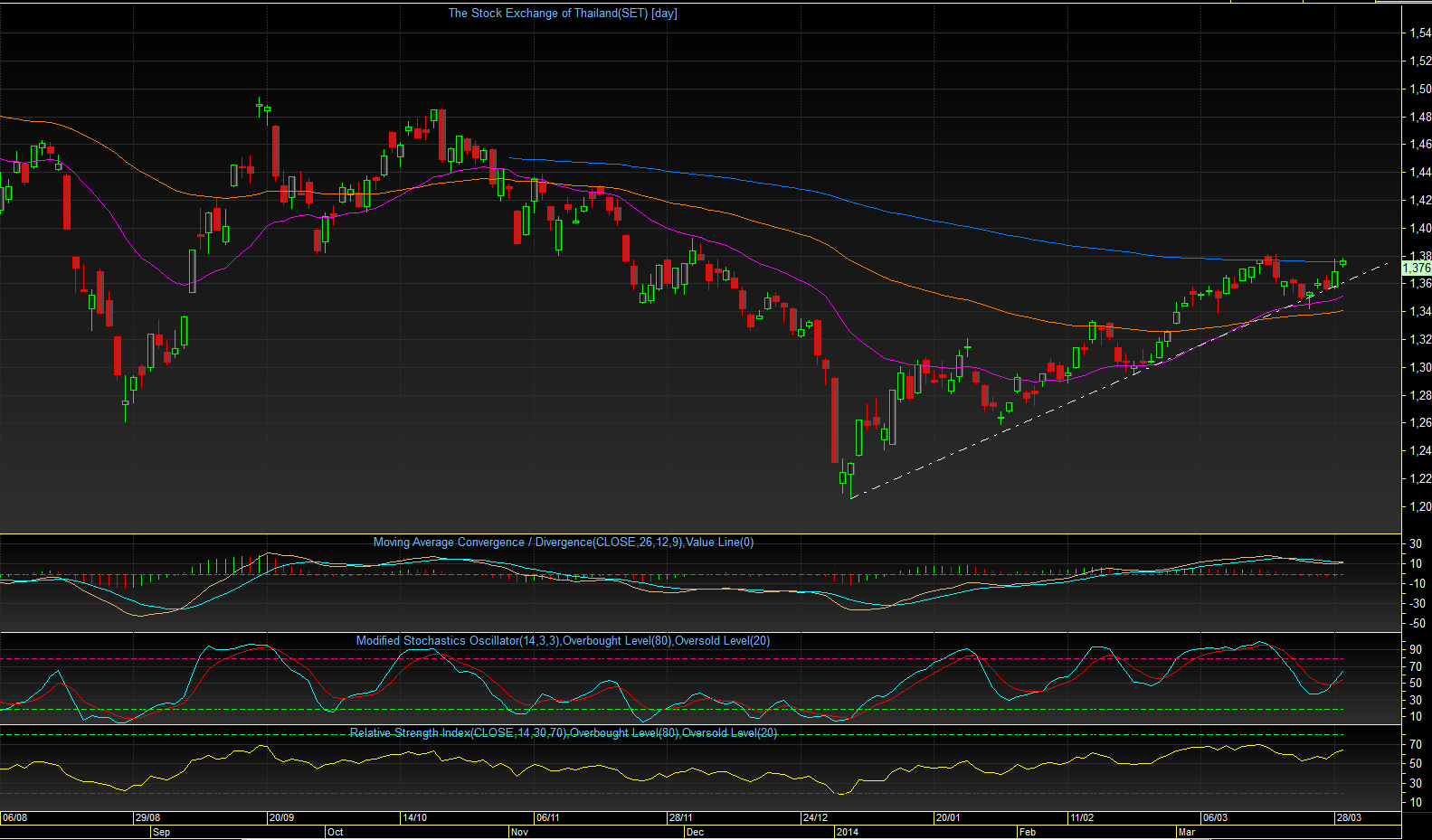Click the "Sep" month label
The height and width of the screenshot is (840, 1432).
[x=161, y=832]
